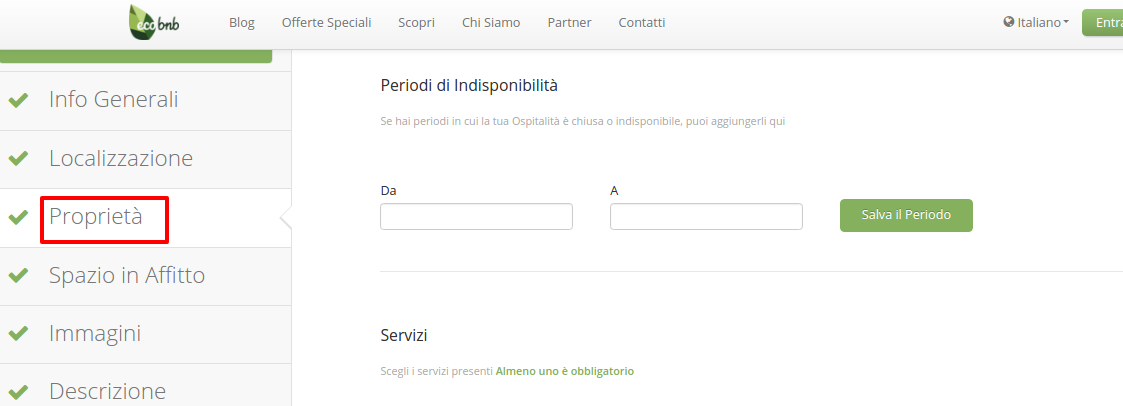Click the checkmark icon next to Spazio in Affitto
1123x406 pixels.
[x=18, y=276]
